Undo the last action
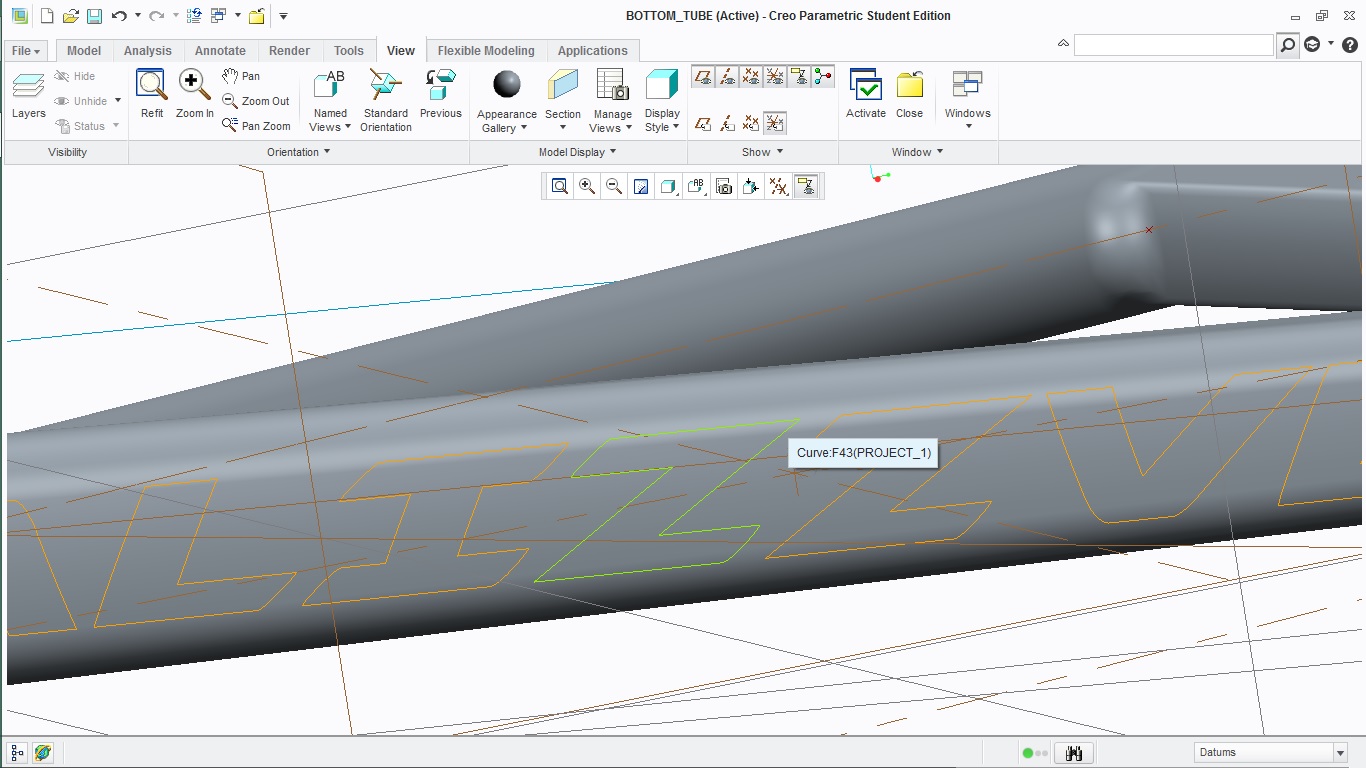The width and height of the screenshot is (1366, 768). (120, 16)
